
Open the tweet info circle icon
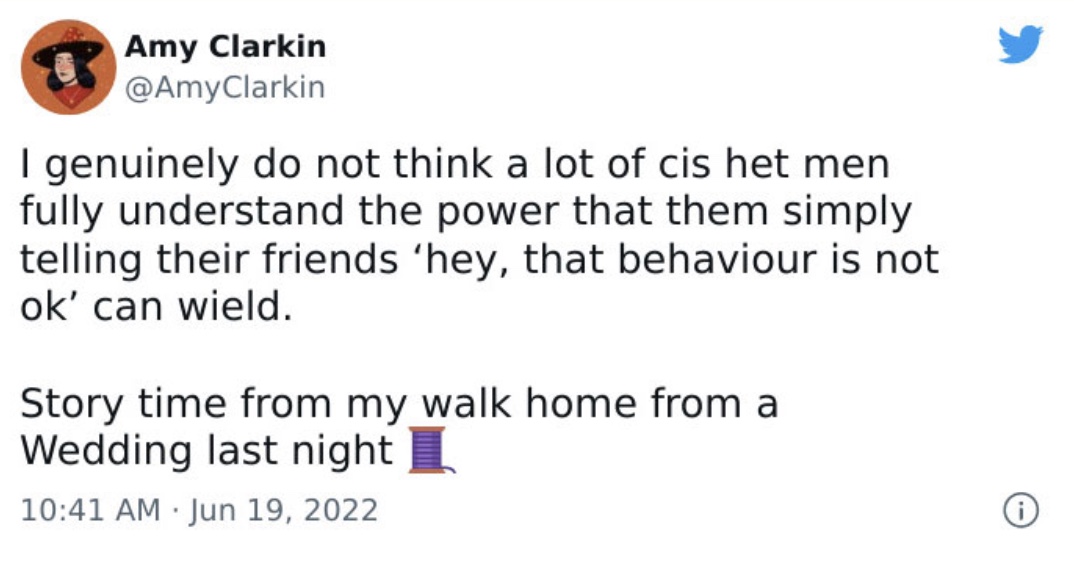1021,511
